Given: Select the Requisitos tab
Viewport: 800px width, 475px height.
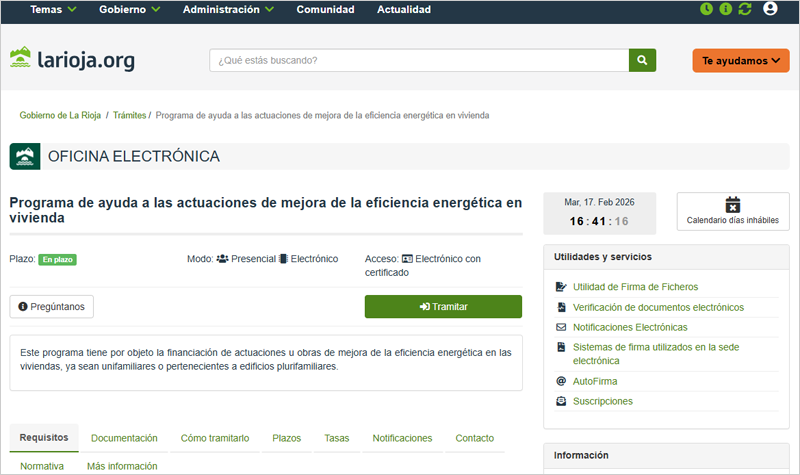Looking at the screenshot, I should click(x=44, y=438).
